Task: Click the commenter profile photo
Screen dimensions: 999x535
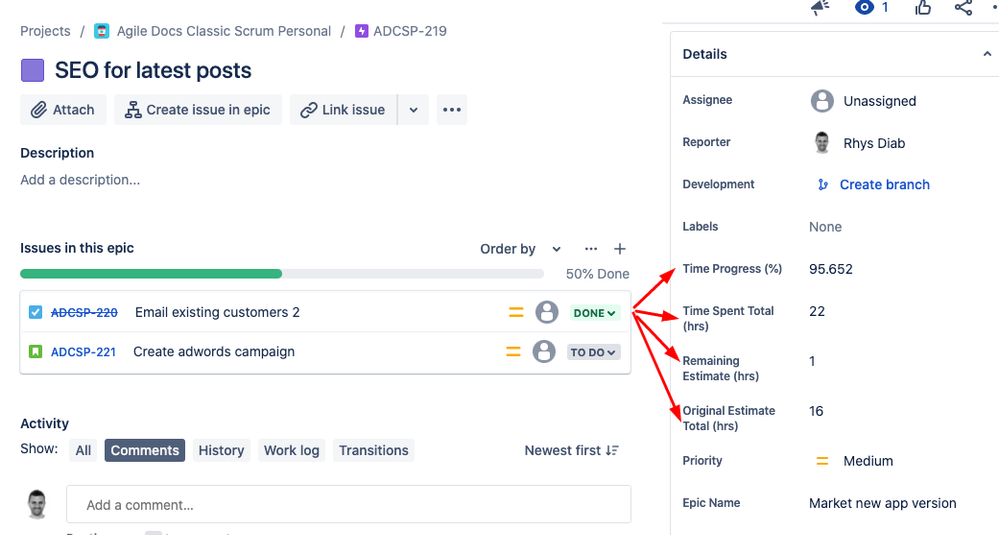Action: (x=38, y=504)
